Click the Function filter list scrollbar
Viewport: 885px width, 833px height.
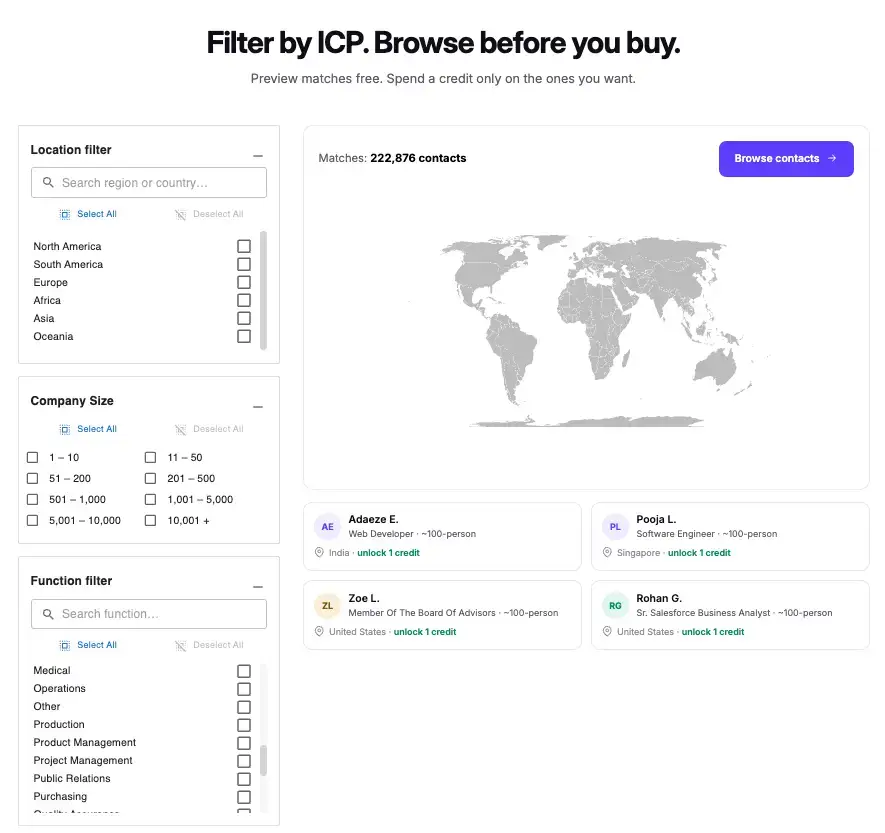263,760
